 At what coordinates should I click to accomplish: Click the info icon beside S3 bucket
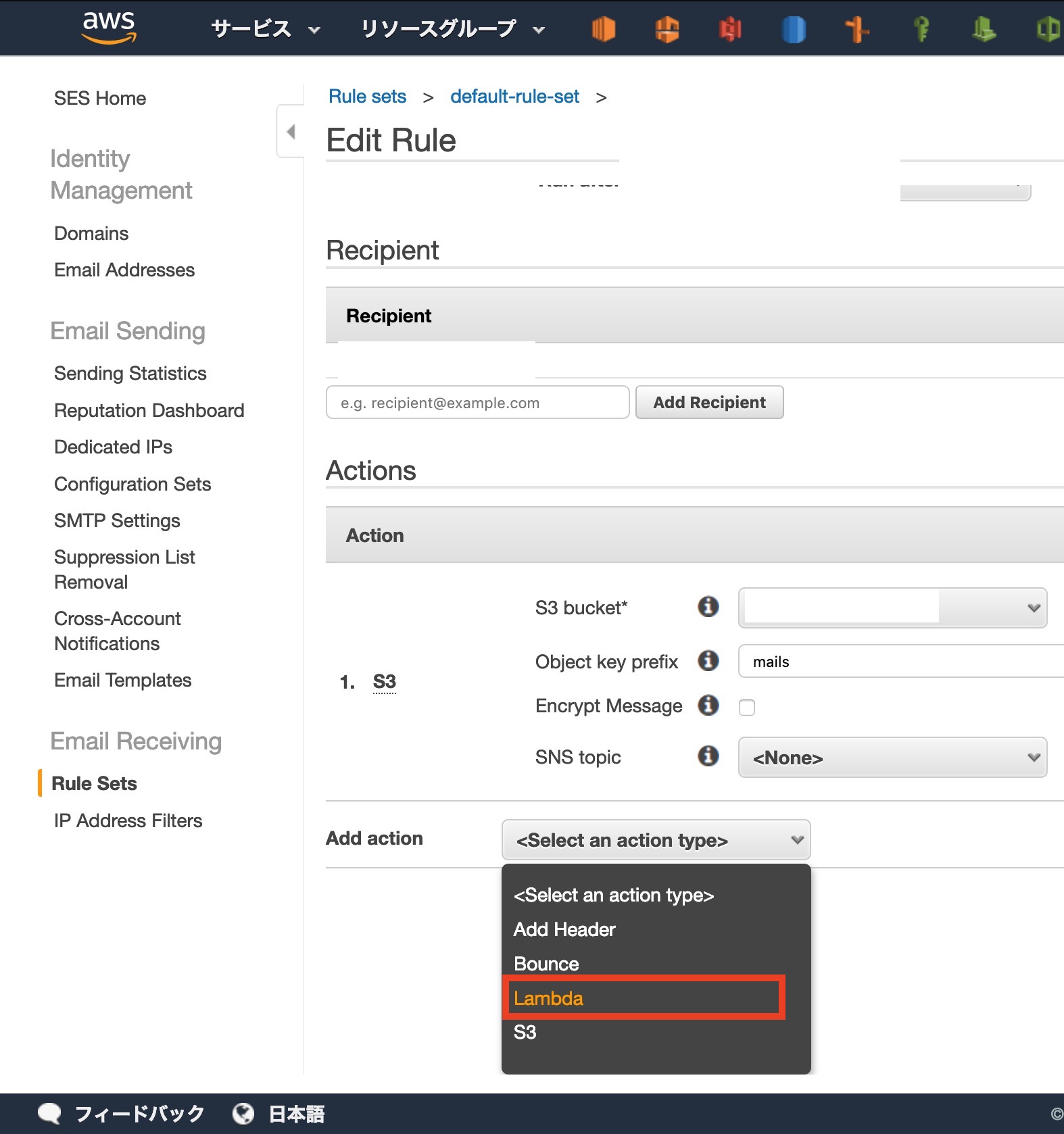(708, 607)
